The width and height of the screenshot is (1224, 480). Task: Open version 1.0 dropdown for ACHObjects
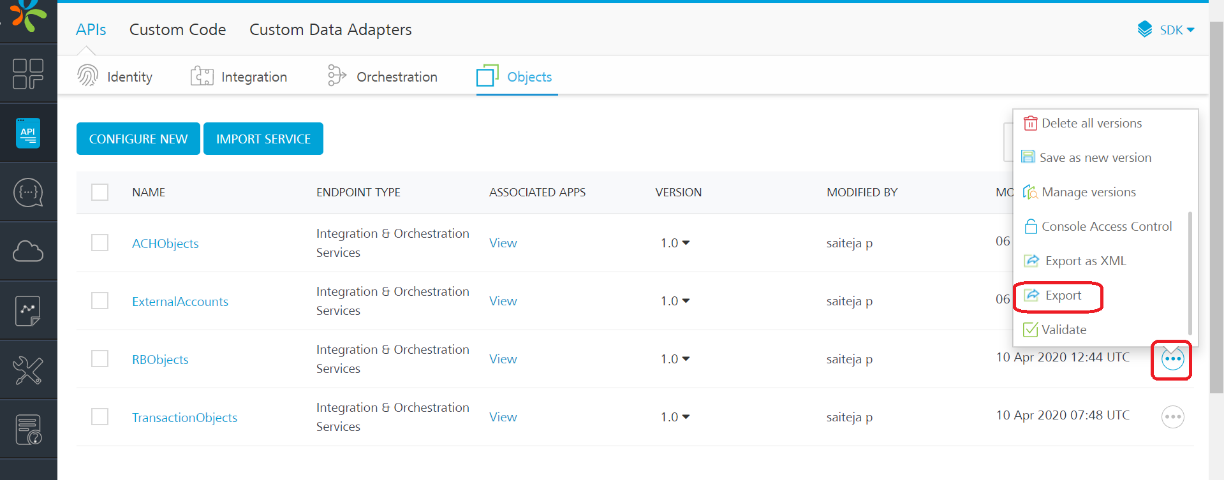(x=675, y=243)
